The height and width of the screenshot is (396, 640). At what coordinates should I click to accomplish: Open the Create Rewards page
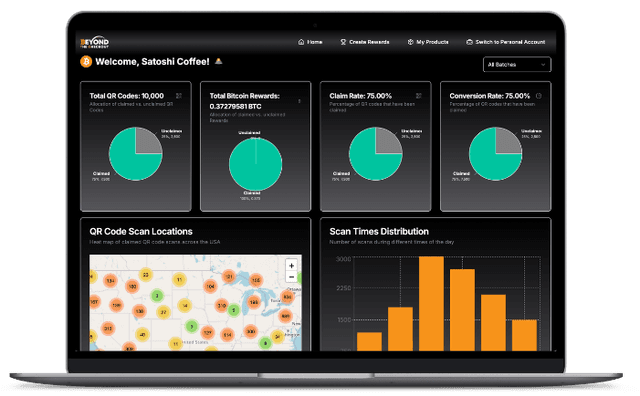(x=365, y=42)
